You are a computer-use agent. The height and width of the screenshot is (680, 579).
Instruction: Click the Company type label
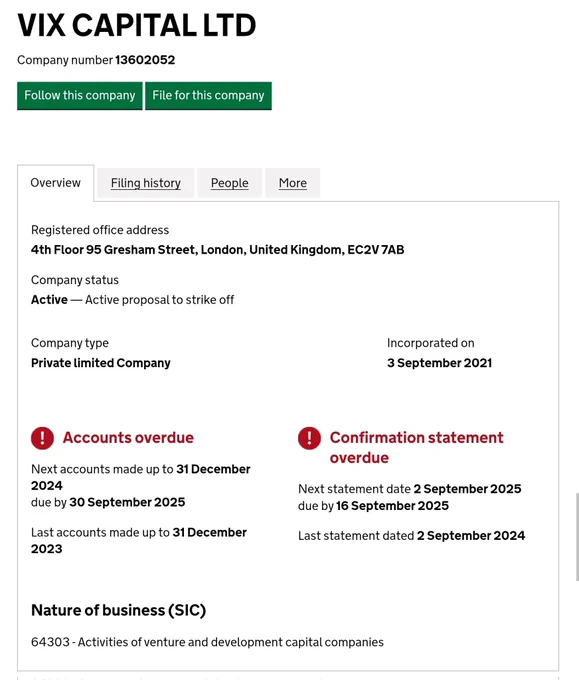point(70,343)
